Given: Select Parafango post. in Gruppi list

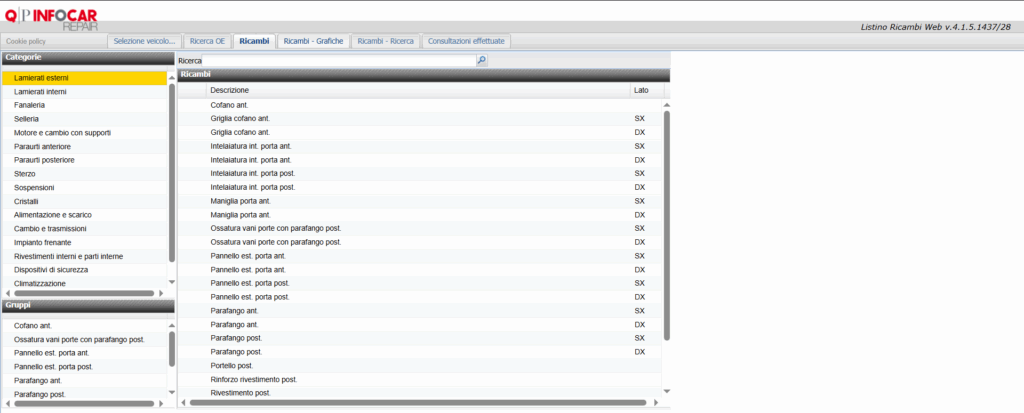Looking at the screenshot, I should tap(84, 394).
